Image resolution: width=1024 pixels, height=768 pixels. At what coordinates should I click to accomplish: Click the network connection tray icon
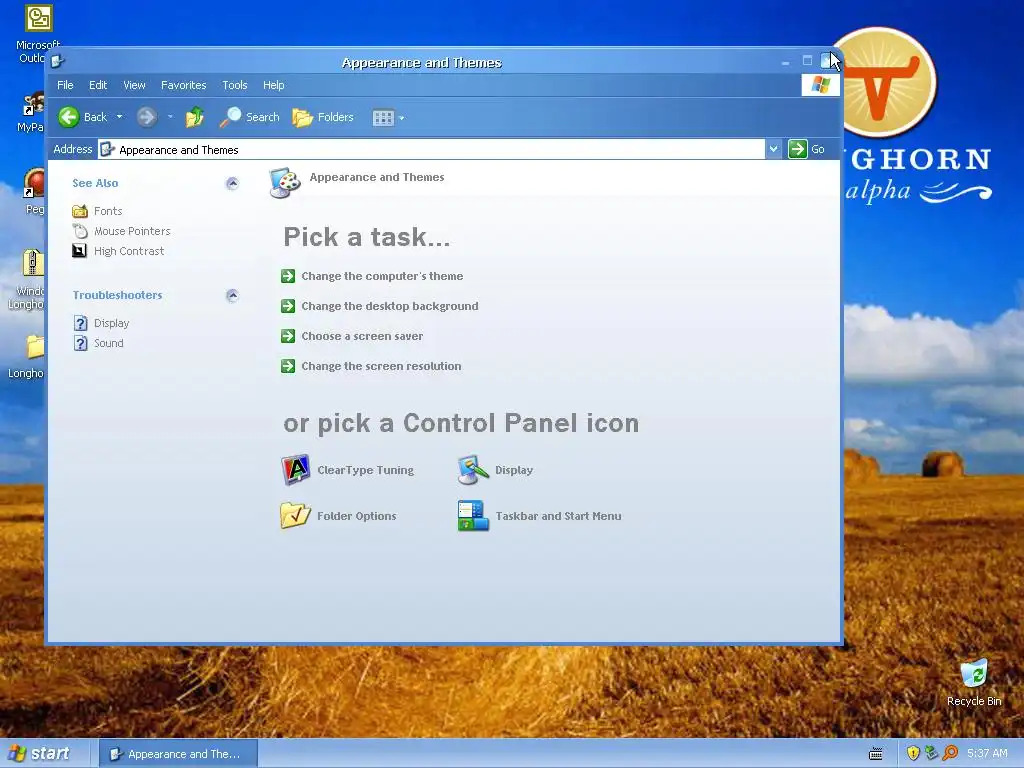[x=931, y=753]
